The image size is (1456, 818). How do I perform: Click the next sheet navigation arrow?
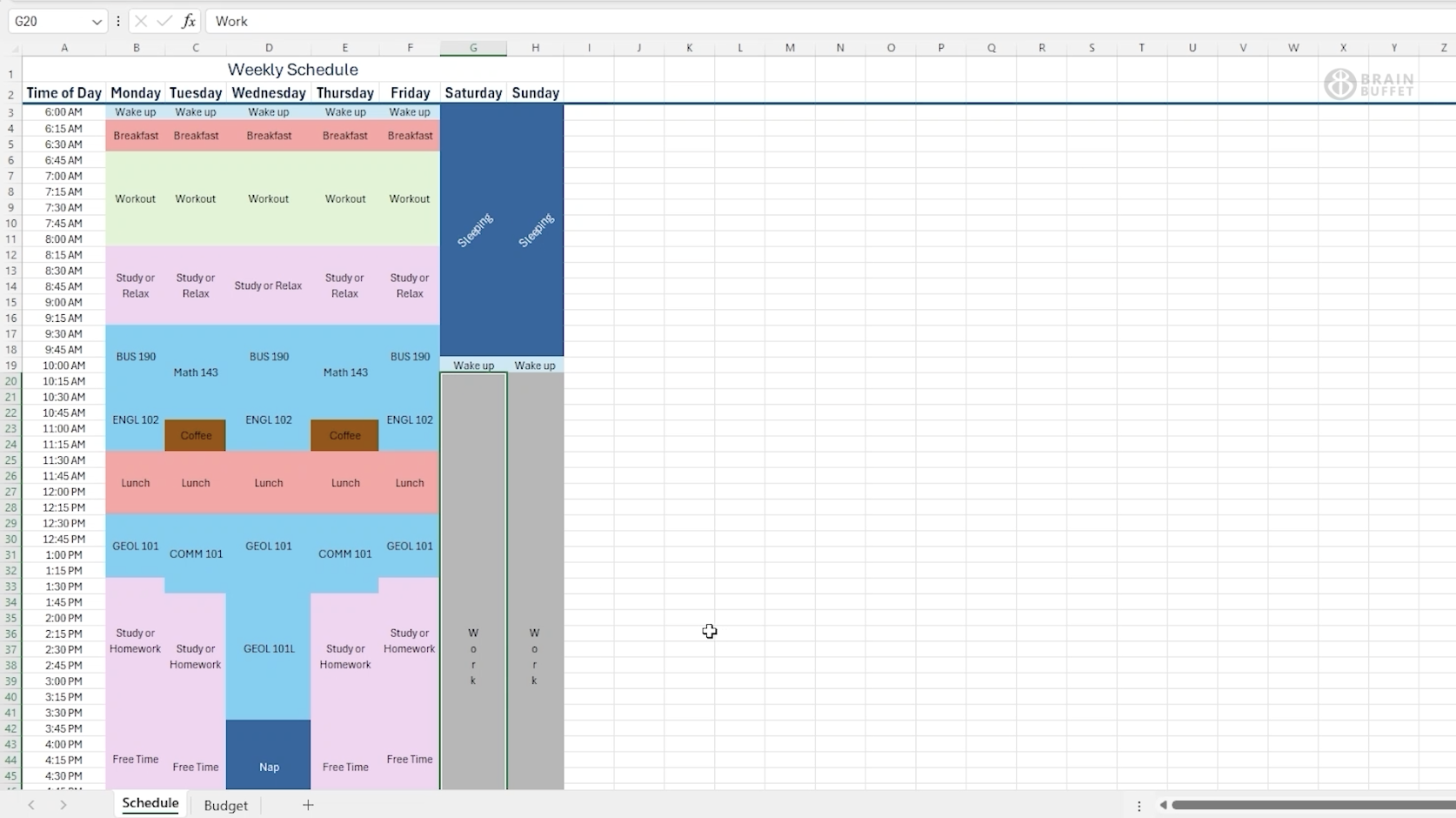[63, 805]
